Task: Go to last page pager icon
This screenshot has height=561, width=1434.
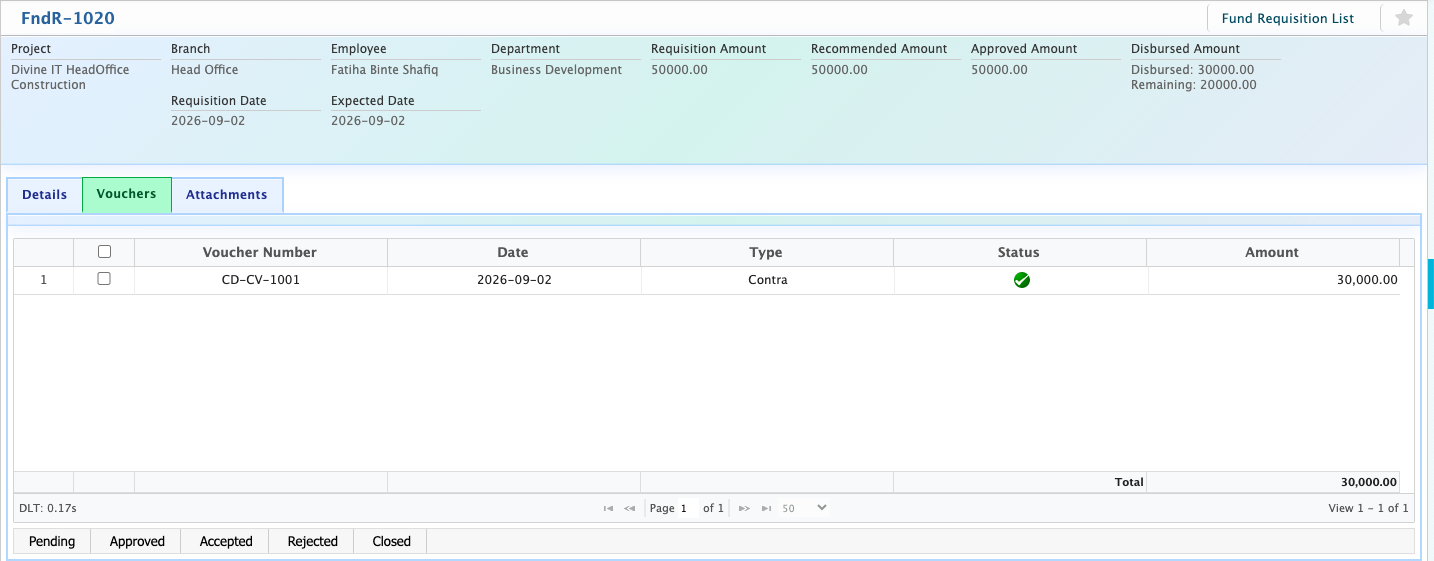Action: tap(766, 508)
